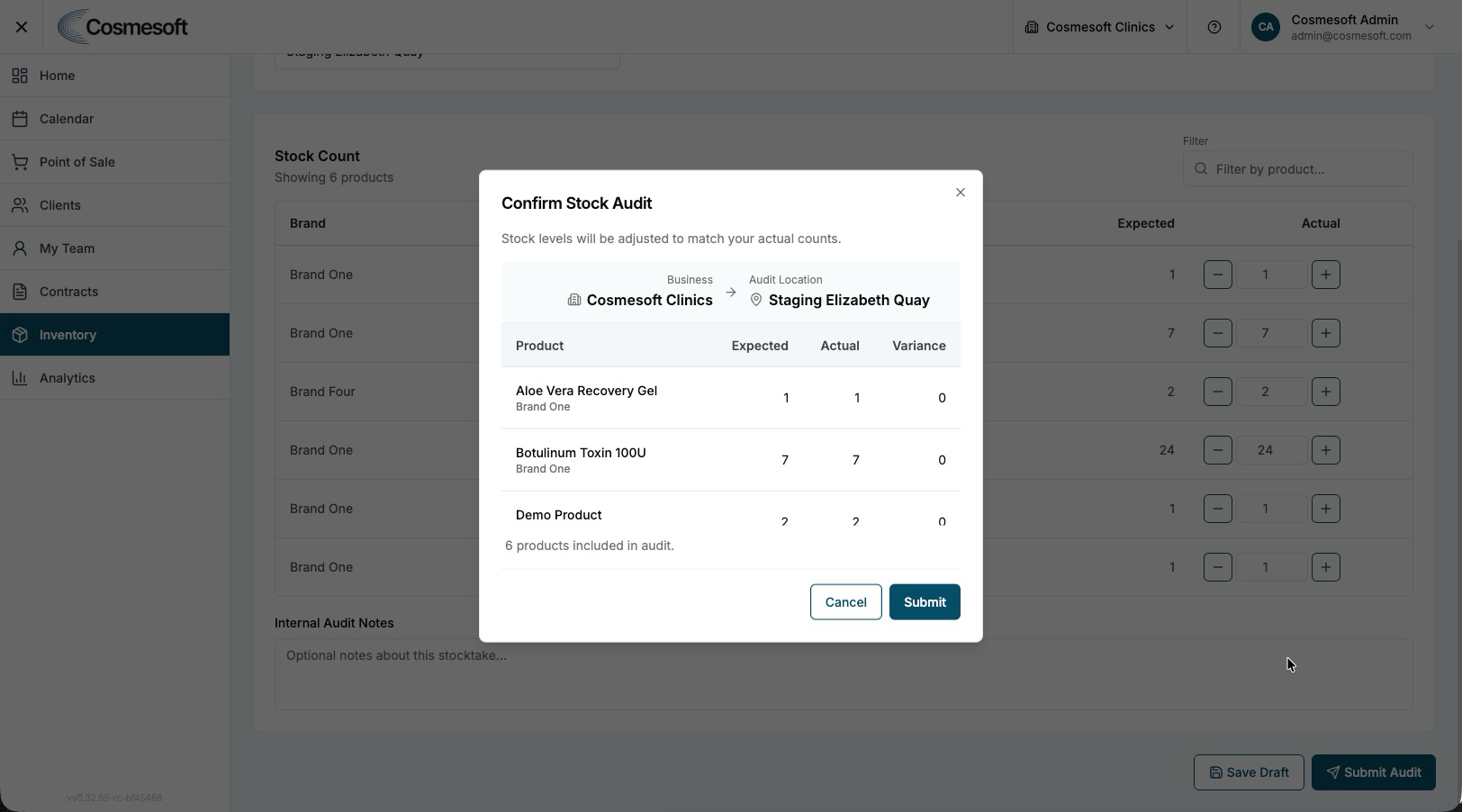Select Inventory in the sidebar
The height and width of the screenshot is (812, 1462).
click(115, 335)
